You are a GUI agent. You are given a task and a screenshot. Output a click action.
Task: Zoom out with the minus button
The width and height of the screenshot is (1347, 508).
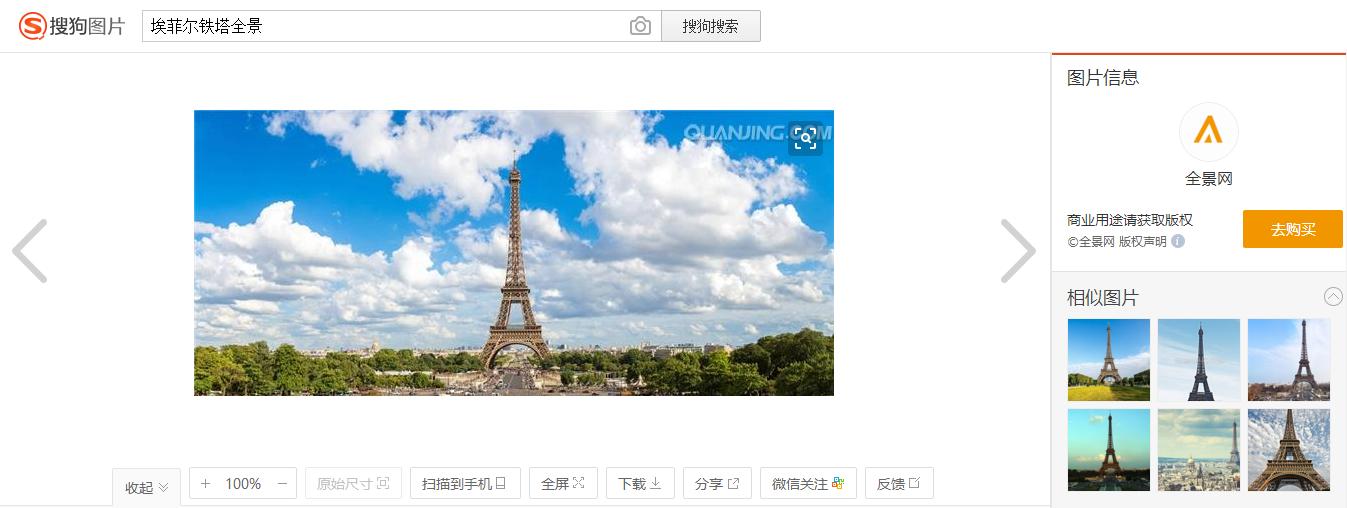(282, 484)
